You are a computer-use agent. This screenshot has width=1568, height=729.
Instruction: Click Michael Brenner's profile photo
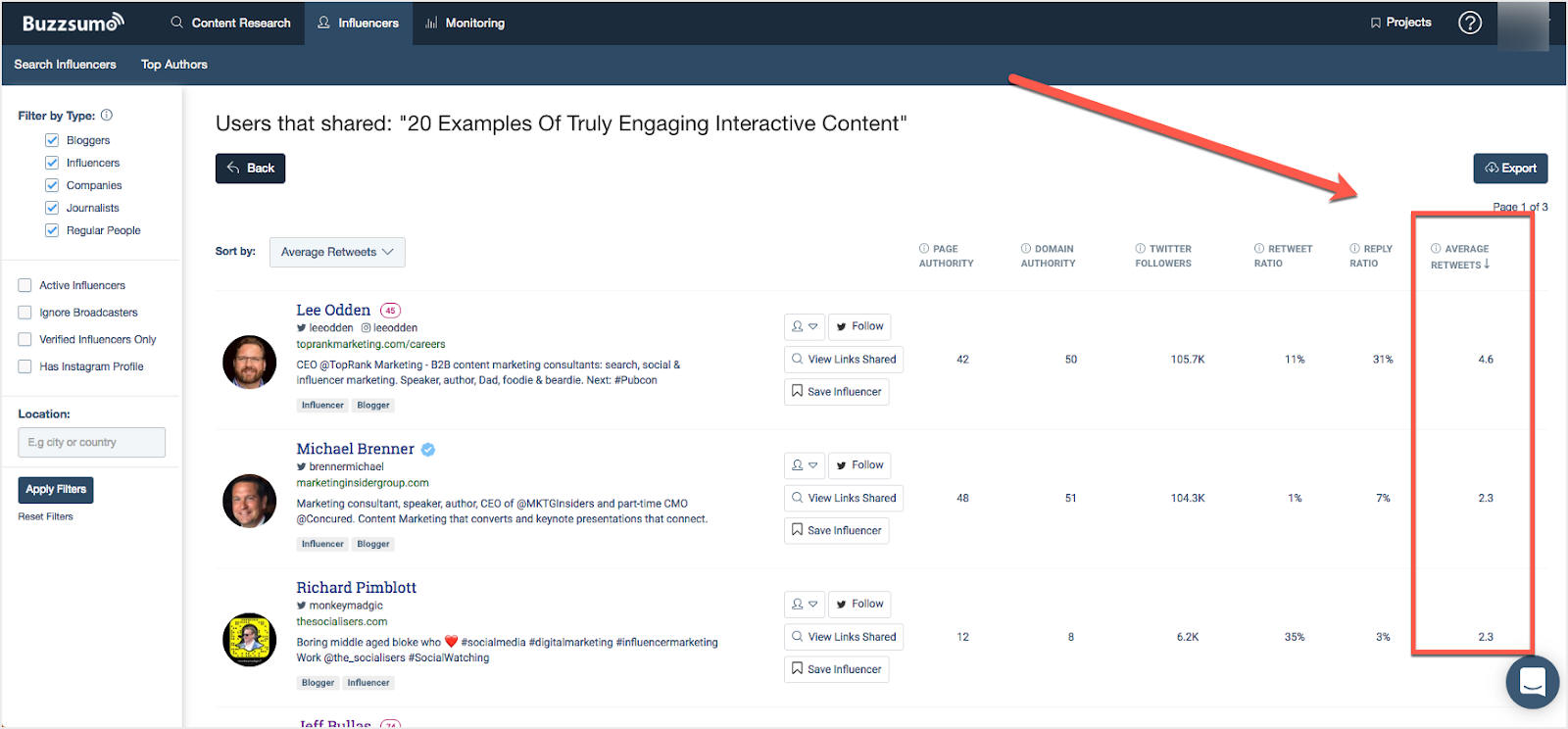pos(250,501)
